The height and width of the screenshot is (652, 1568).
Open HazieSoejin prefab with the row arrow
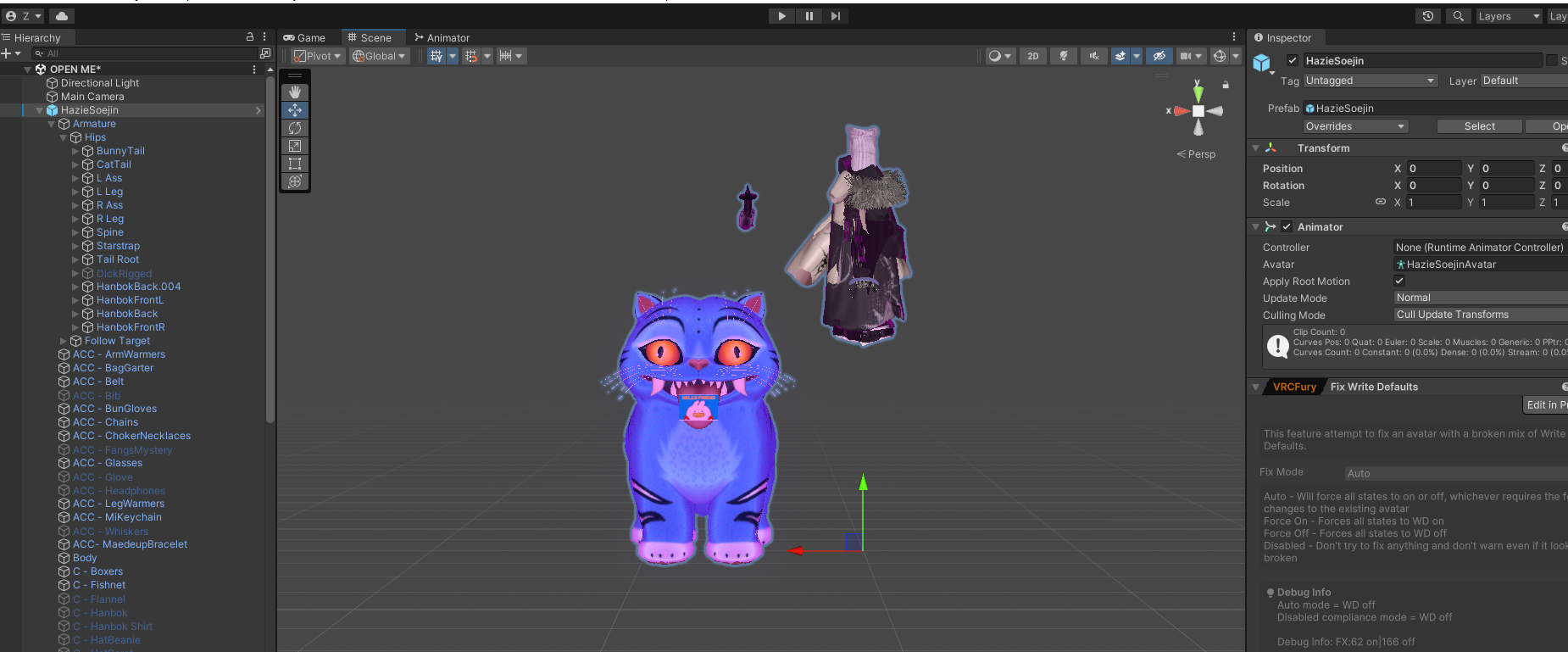pyautogui.click(x=259, y=110)
